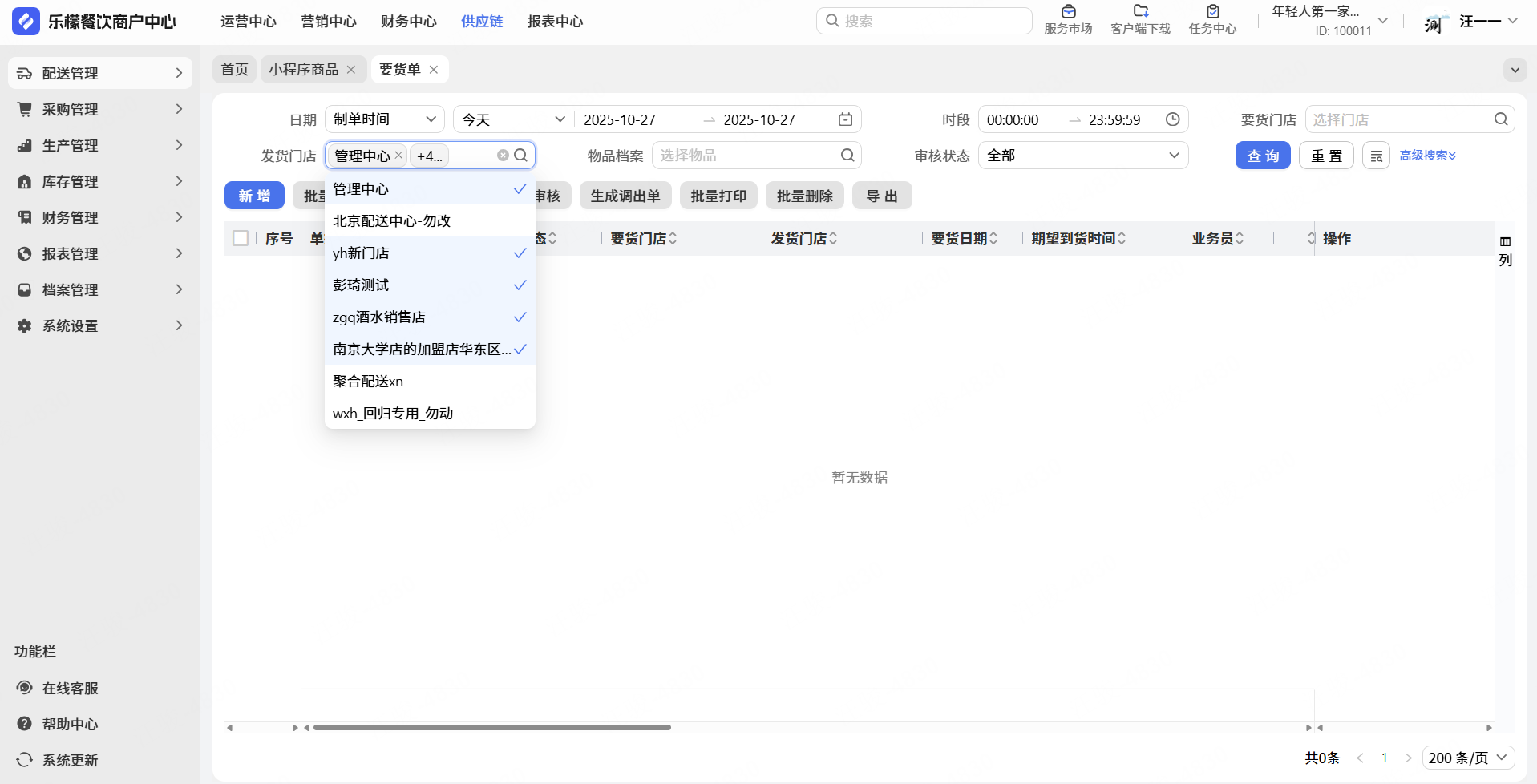
Task: Click the 高级搜索 advanced search link
Action: (1427, 156)
